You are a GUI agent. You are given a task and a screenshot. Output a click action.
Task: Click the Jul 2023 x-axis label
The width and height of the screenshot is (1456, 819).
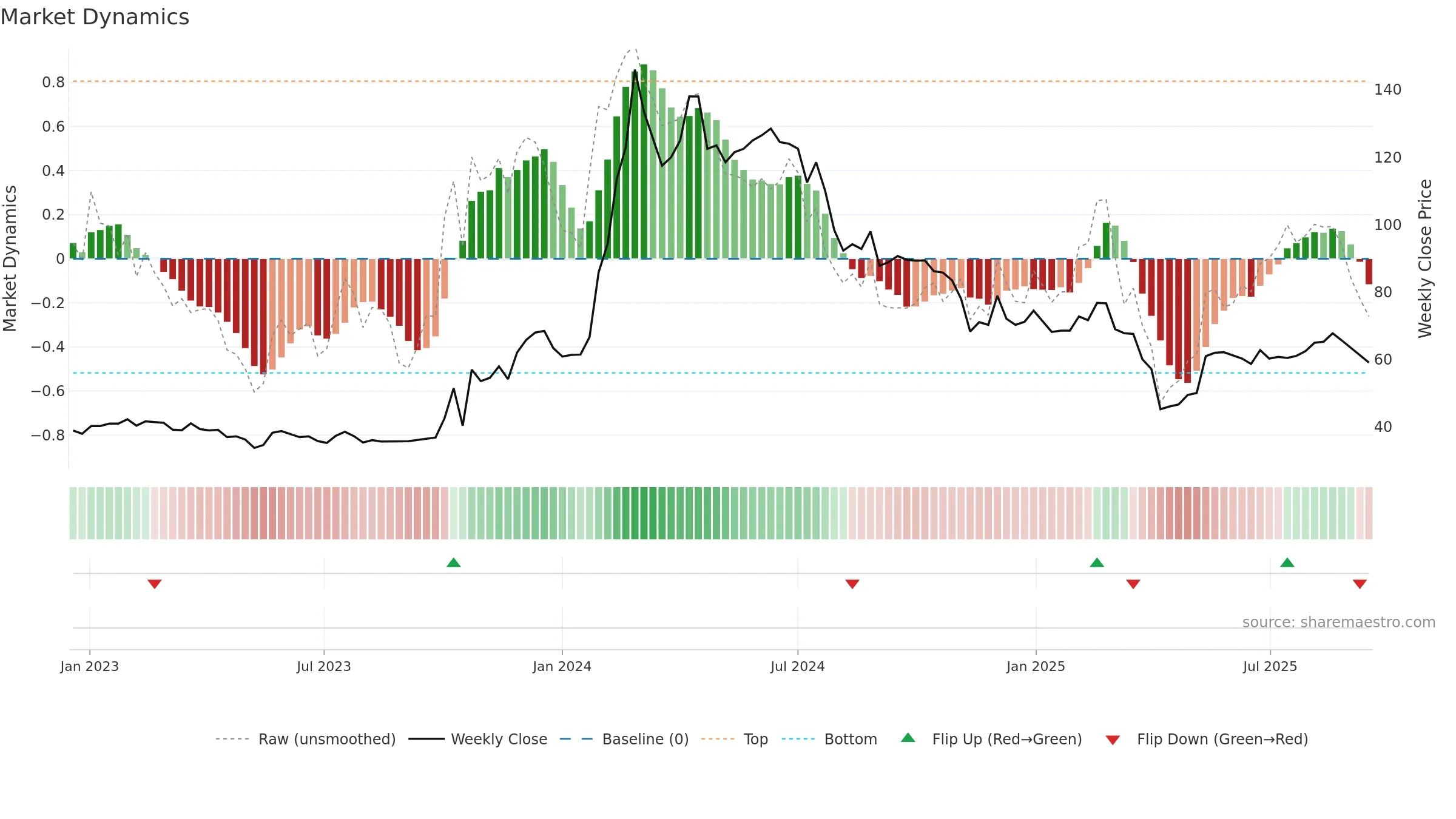(x=324, y=666)
